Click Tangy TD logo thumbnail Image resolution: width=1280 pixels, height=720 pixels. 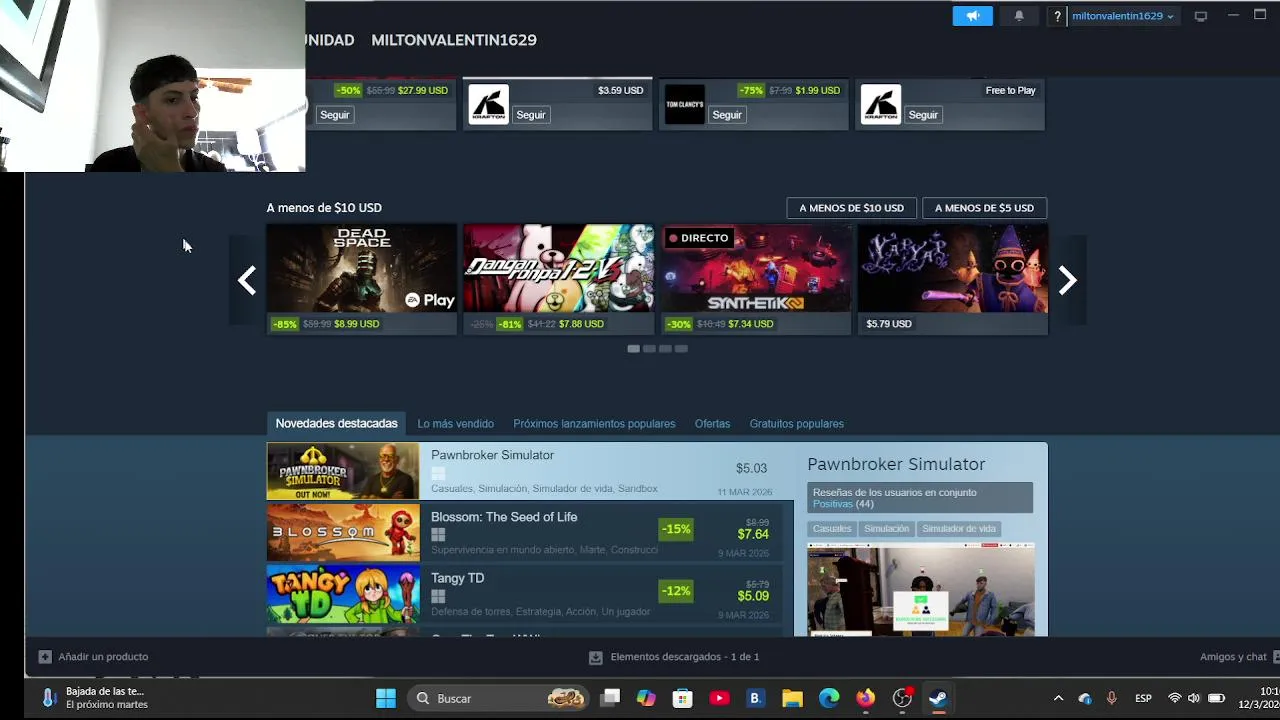click(343, 594)
